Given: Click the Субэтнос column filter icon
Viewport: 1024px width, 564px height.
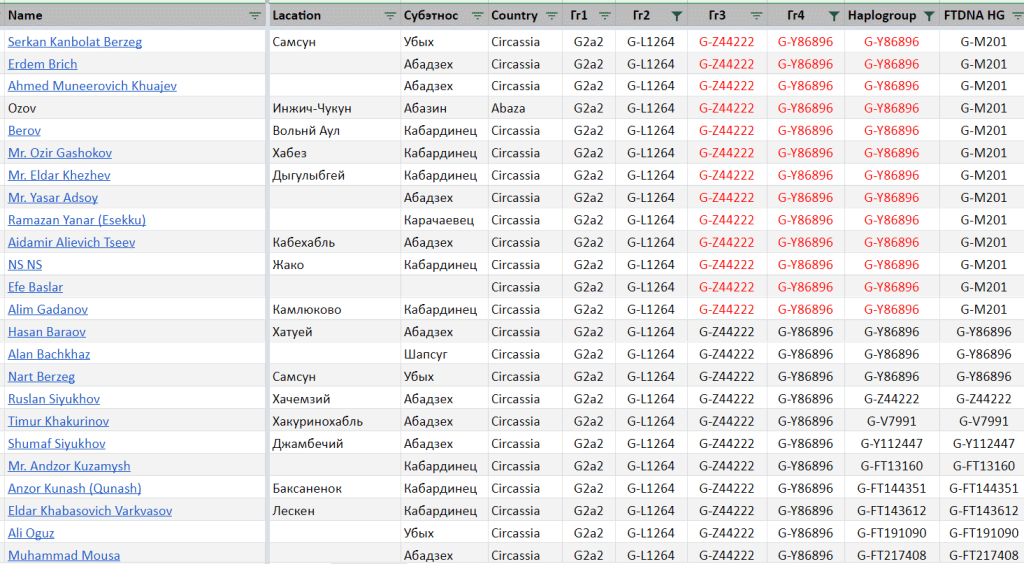Looking at the screenshot, I should pos(477,16).
